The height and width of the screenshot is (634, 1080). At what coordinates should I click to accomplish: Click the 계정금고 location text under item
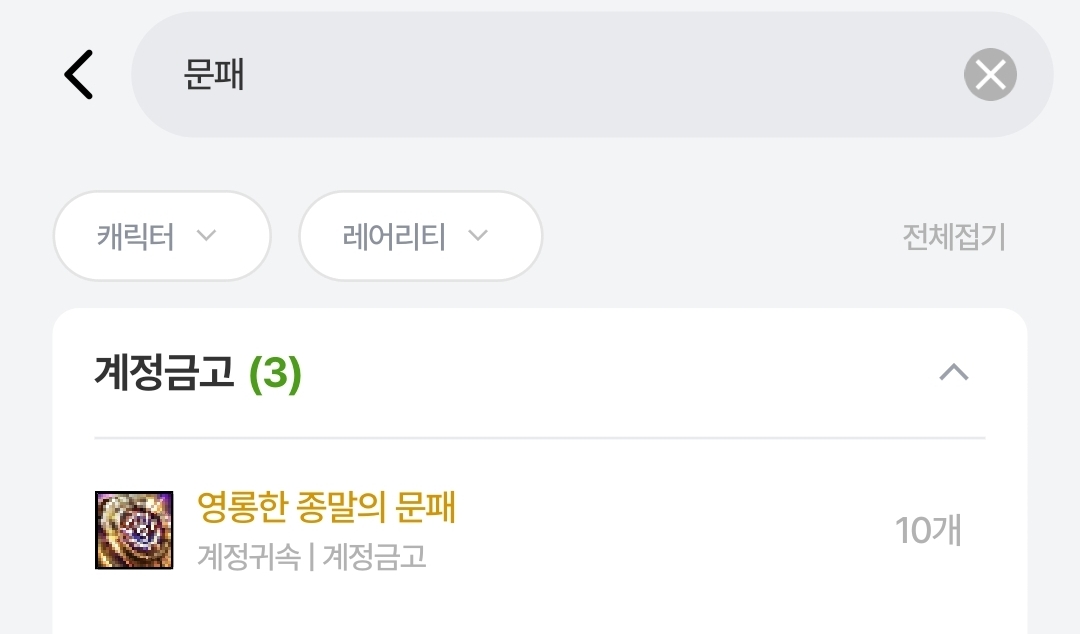coord(374,557)
